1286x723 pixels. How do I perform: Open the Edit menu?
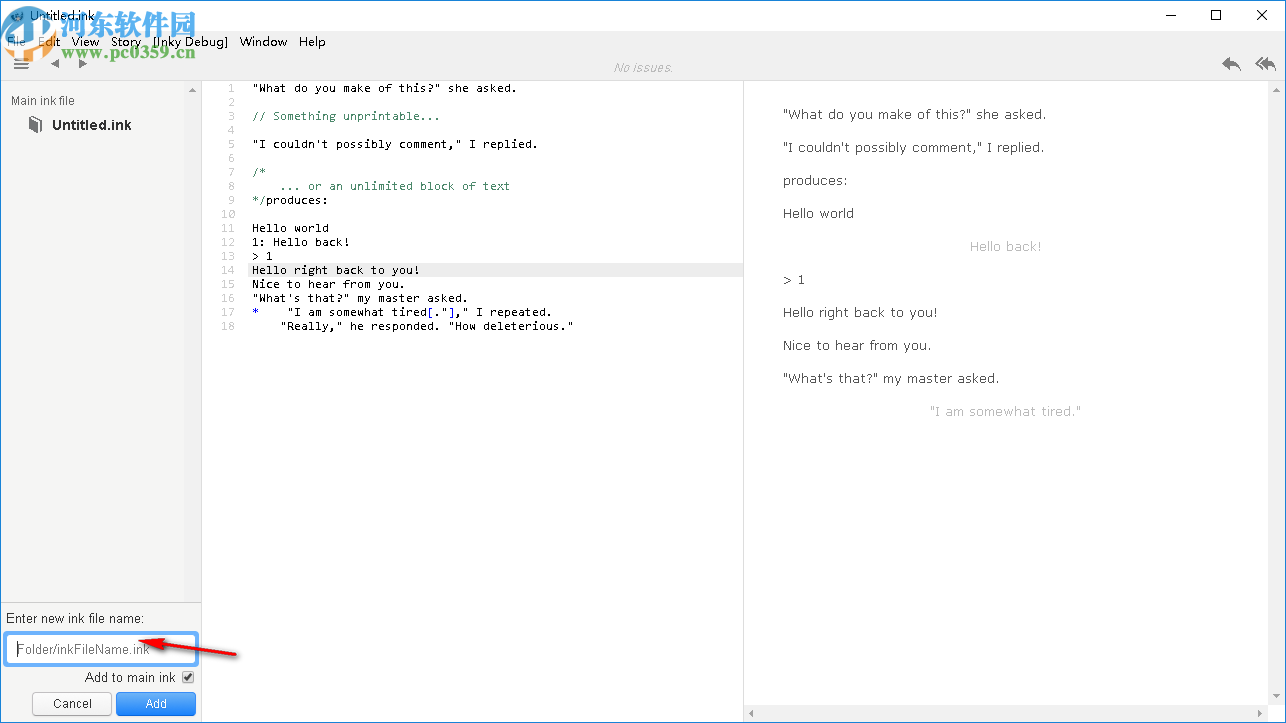tap(49, 42)
